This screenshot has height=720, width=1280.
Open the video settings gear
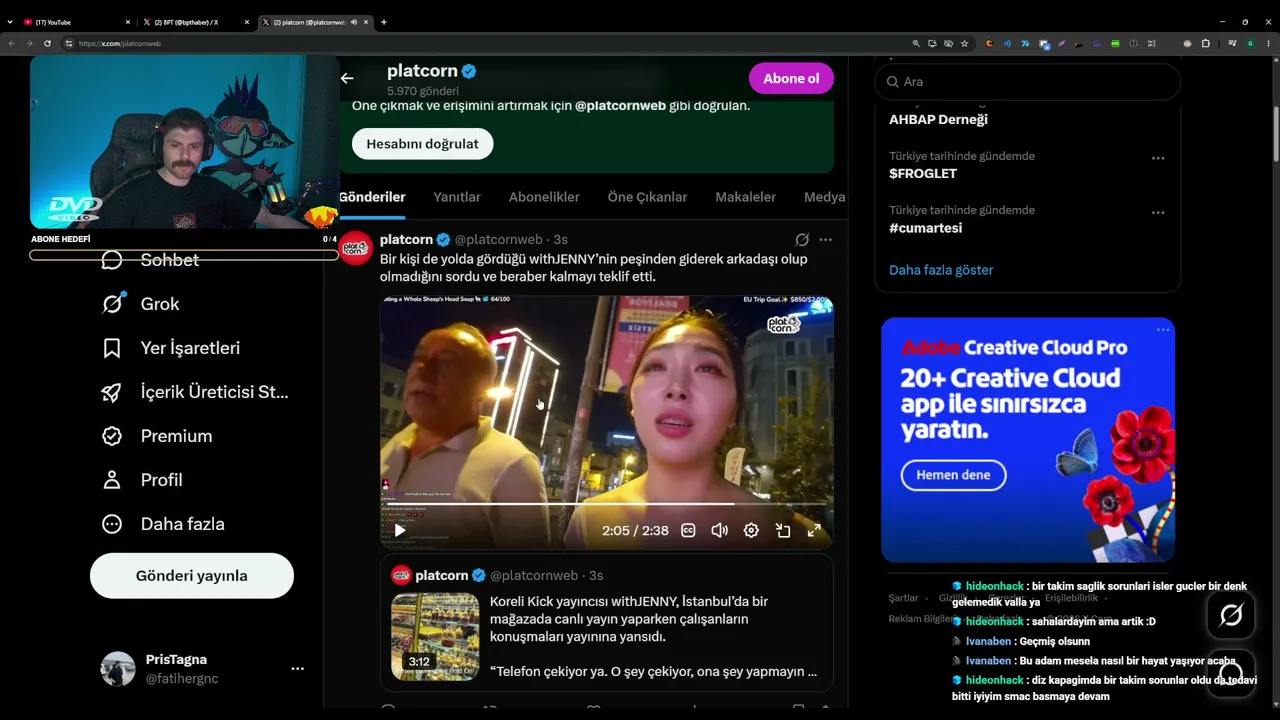point(751,531)
